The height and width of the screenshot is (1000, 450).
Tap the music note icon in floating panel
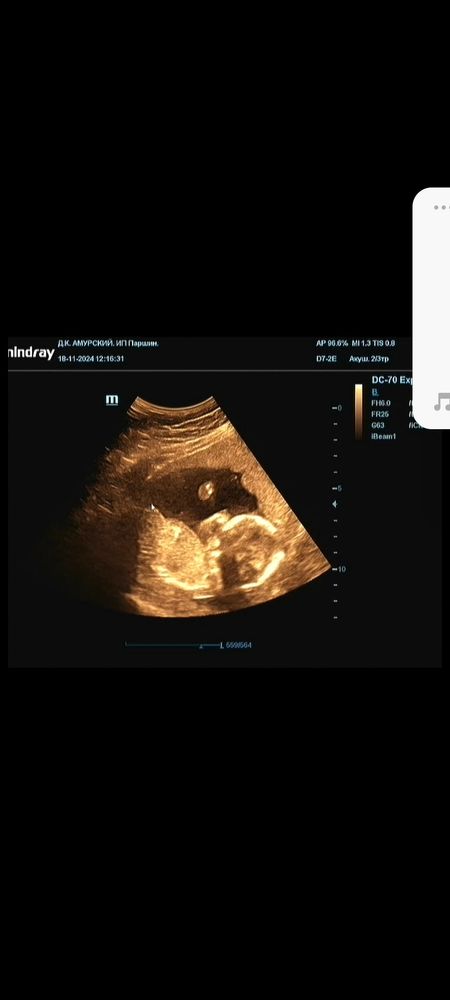pos(442,402)
